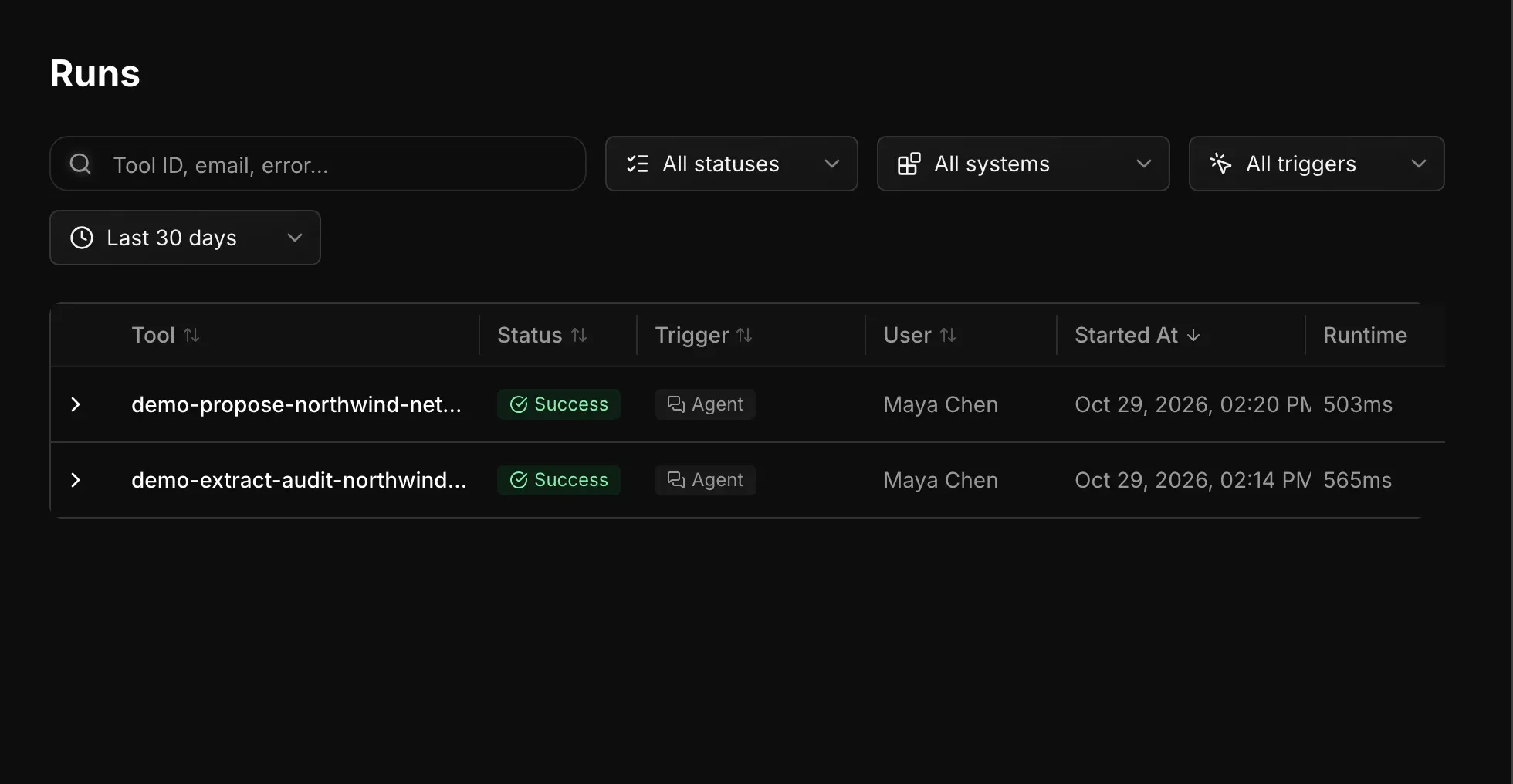This screenshot has width=1513, height=784.
Task: Select the demo-extract-audit-northwind... tool name
Action: (x=299, y=480)
